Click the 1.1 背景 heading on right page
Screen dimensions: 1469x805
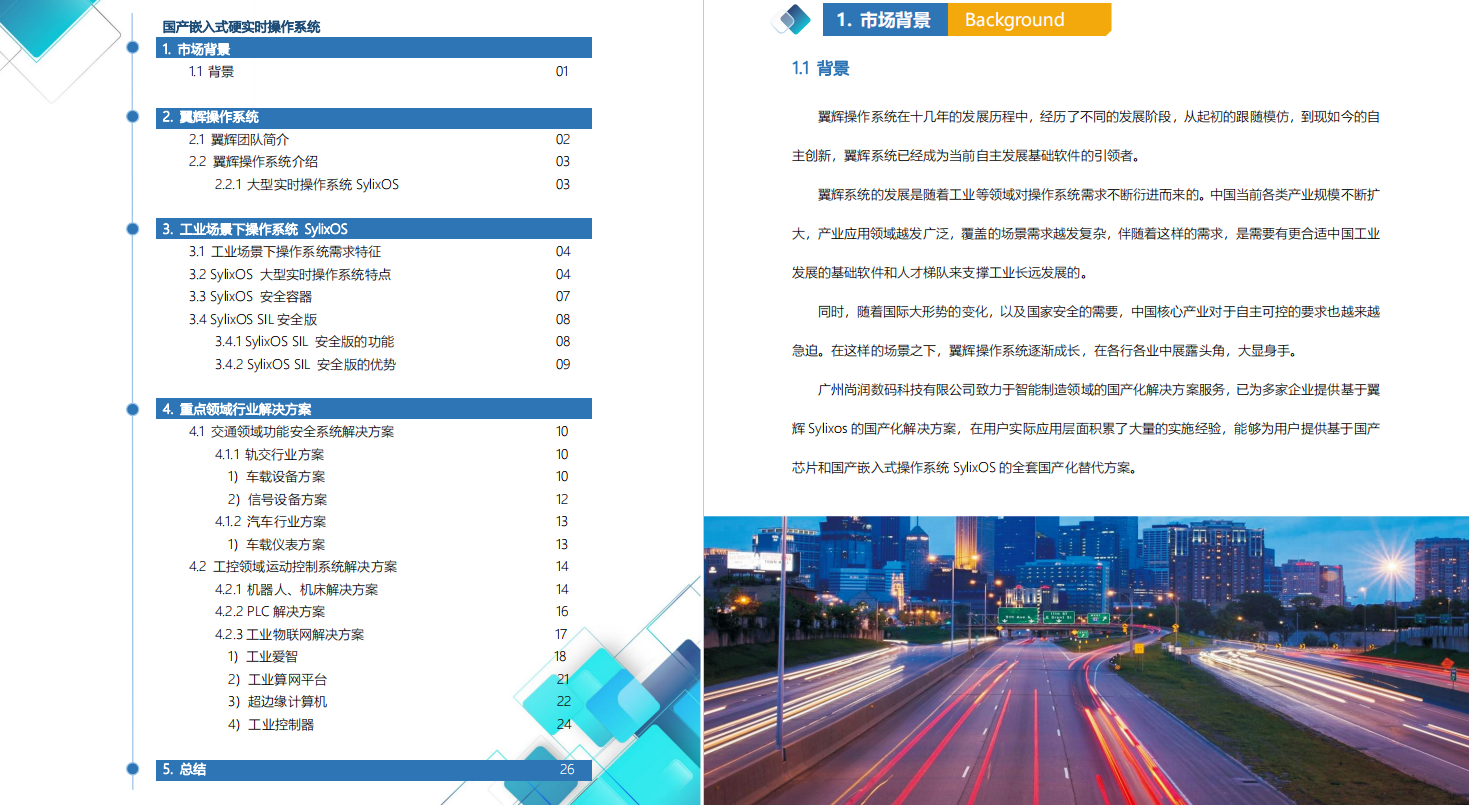[820, 69]
